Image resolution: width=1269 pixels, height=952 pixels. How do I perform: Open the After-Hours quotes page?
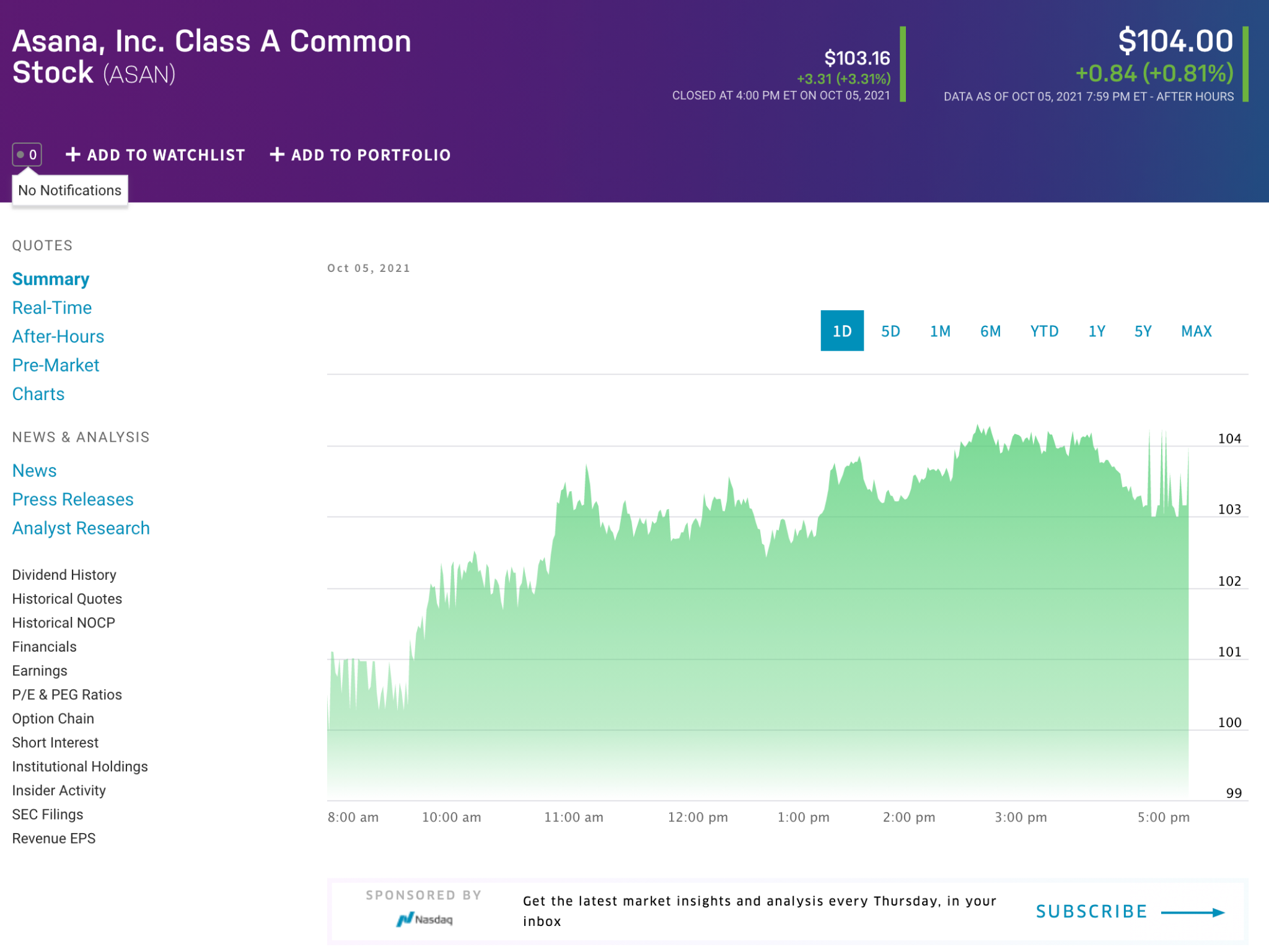click(58, 336)
